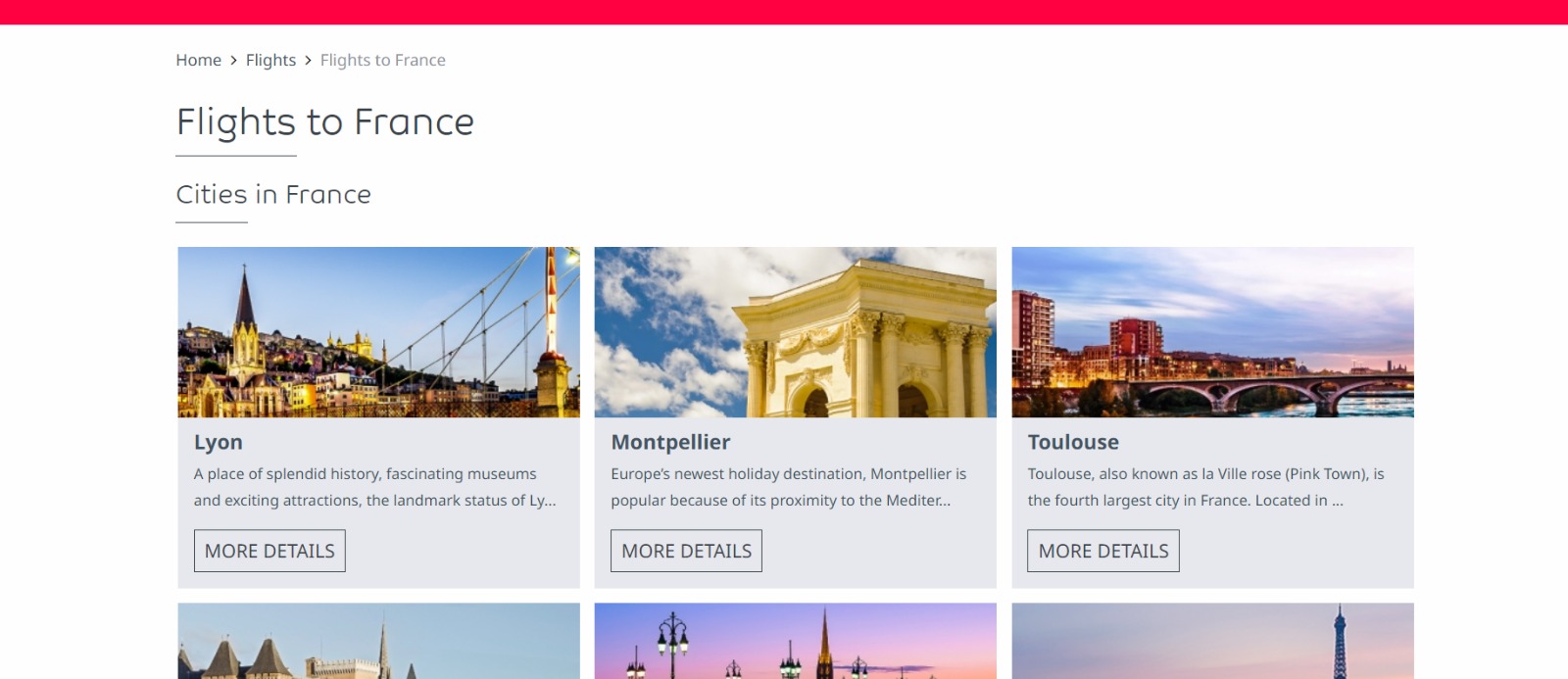The image size is (1568, 679).
Task: Go to Home in breadcrumb
Action: click(x=198, y=61)
